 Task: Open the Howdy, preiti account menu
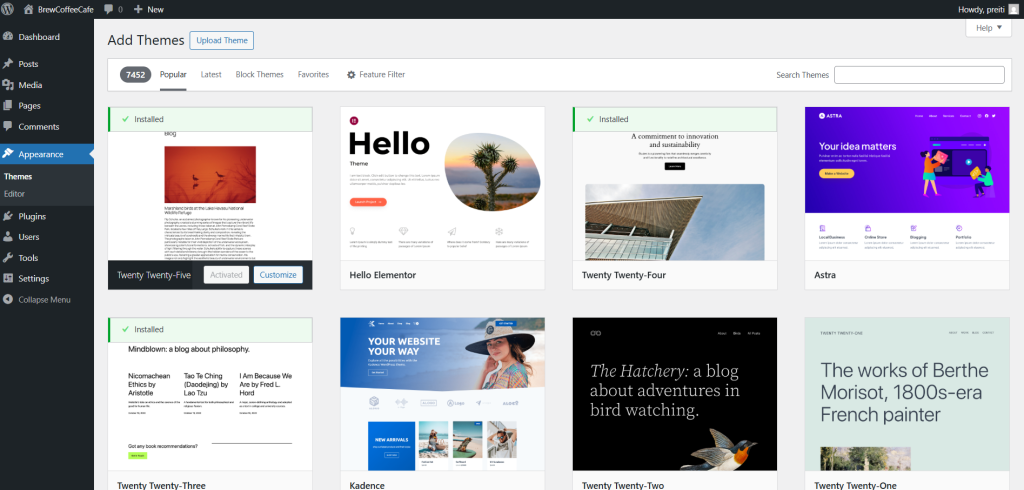[987, 9]
